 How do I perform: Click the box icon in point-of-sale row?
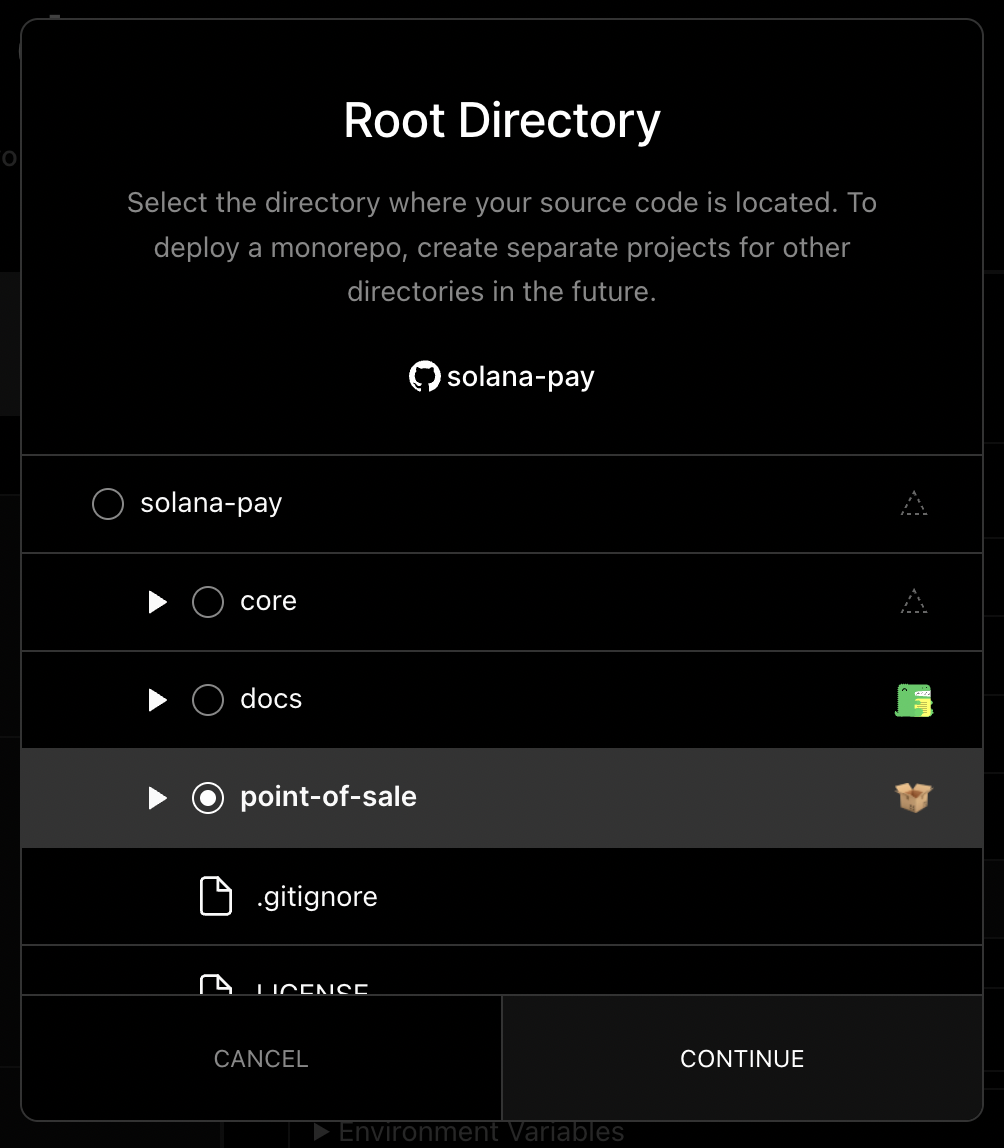point(914,797)
